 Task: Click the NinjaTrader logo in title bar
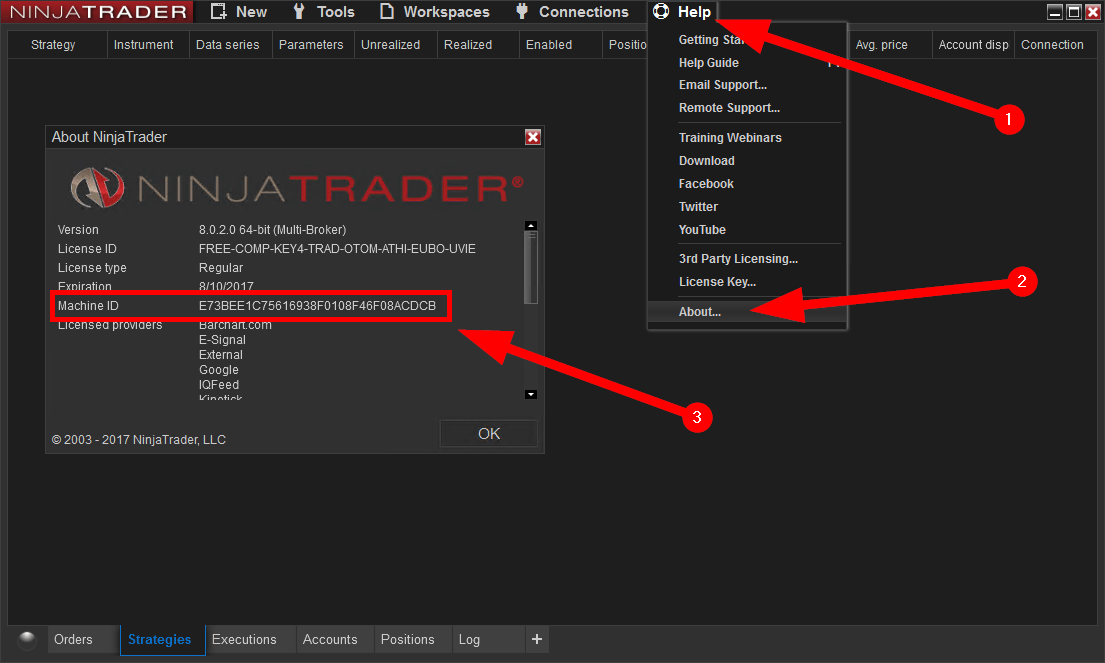(98, 12)
